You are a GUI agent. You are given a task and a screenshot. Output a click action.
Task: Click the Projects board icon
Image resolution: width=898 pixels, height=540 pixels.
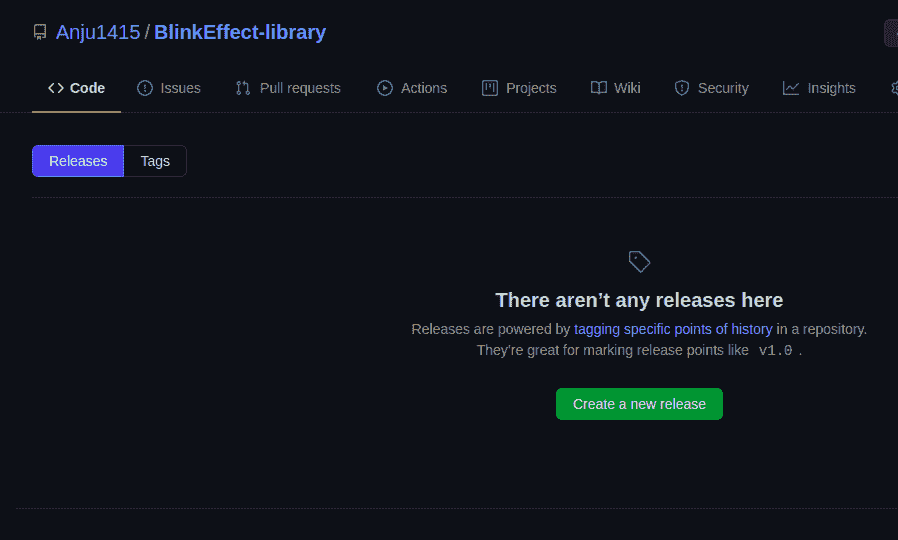click(490, 88)
